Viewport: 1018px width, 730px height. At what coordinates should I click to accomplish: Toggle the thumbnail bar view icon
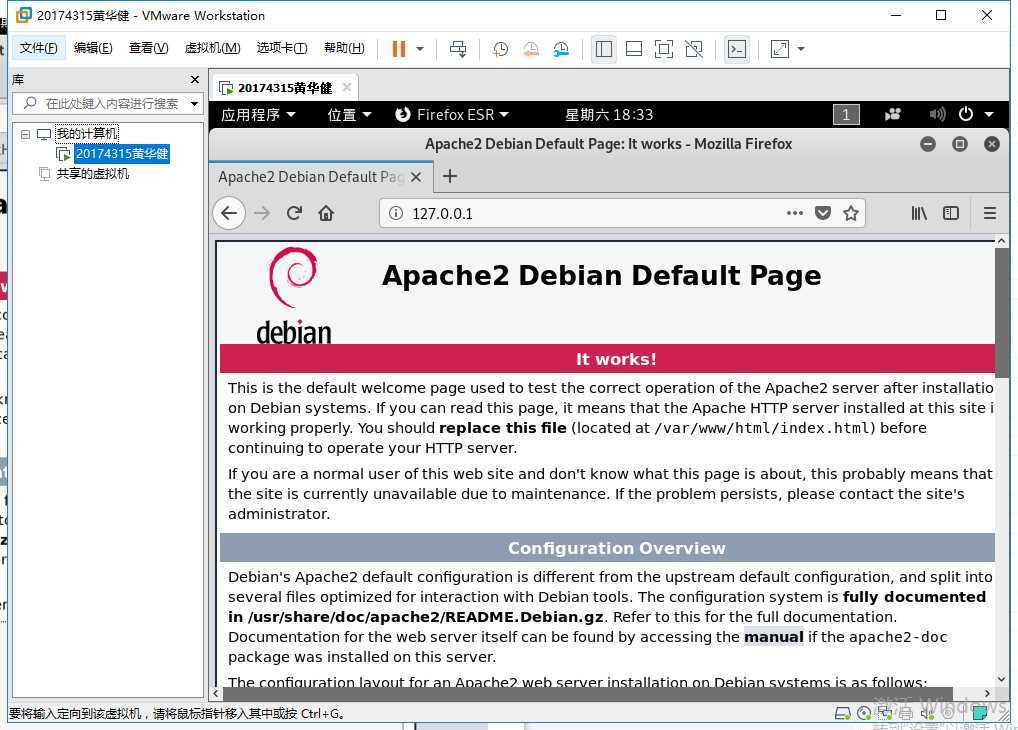pos(634,49)
